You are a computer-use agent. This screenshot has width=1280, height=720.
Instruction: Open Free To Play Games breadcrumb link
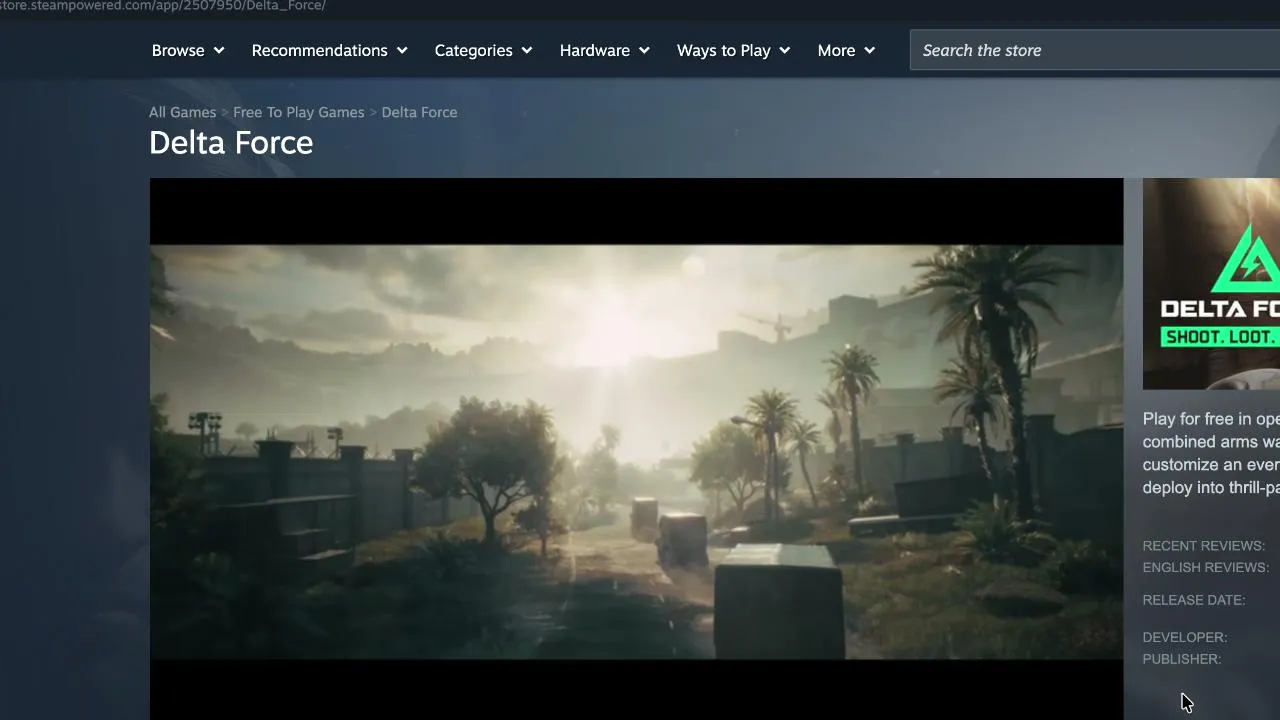tap(299, 112)
